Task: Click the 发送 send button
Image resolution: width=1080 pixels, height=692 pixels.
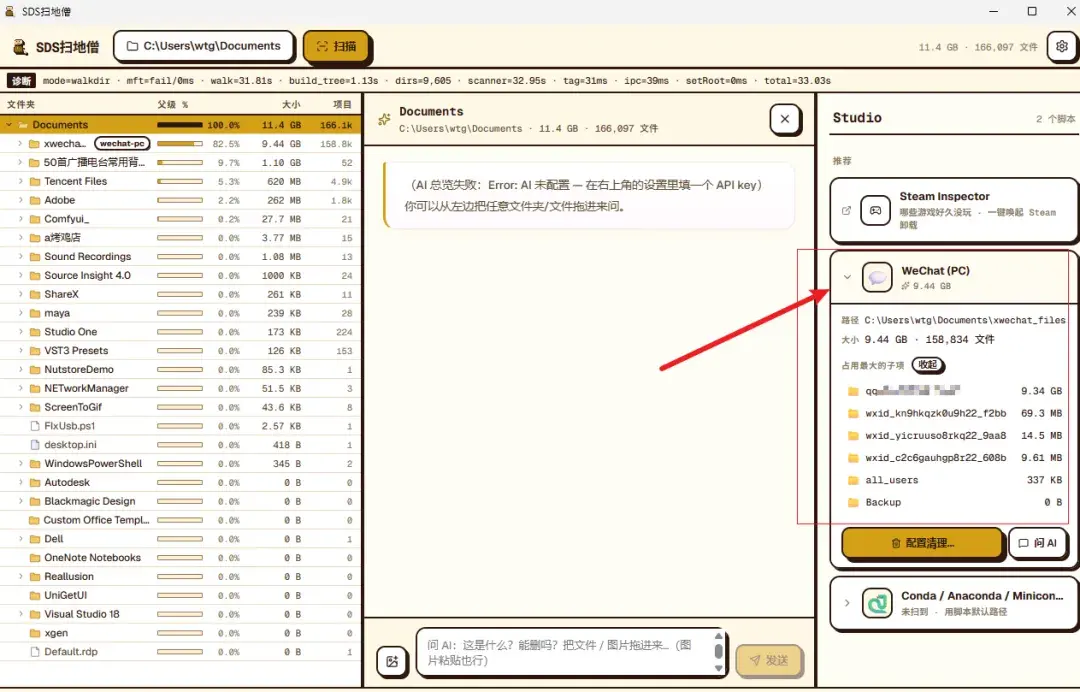Action: pos(769,660)
